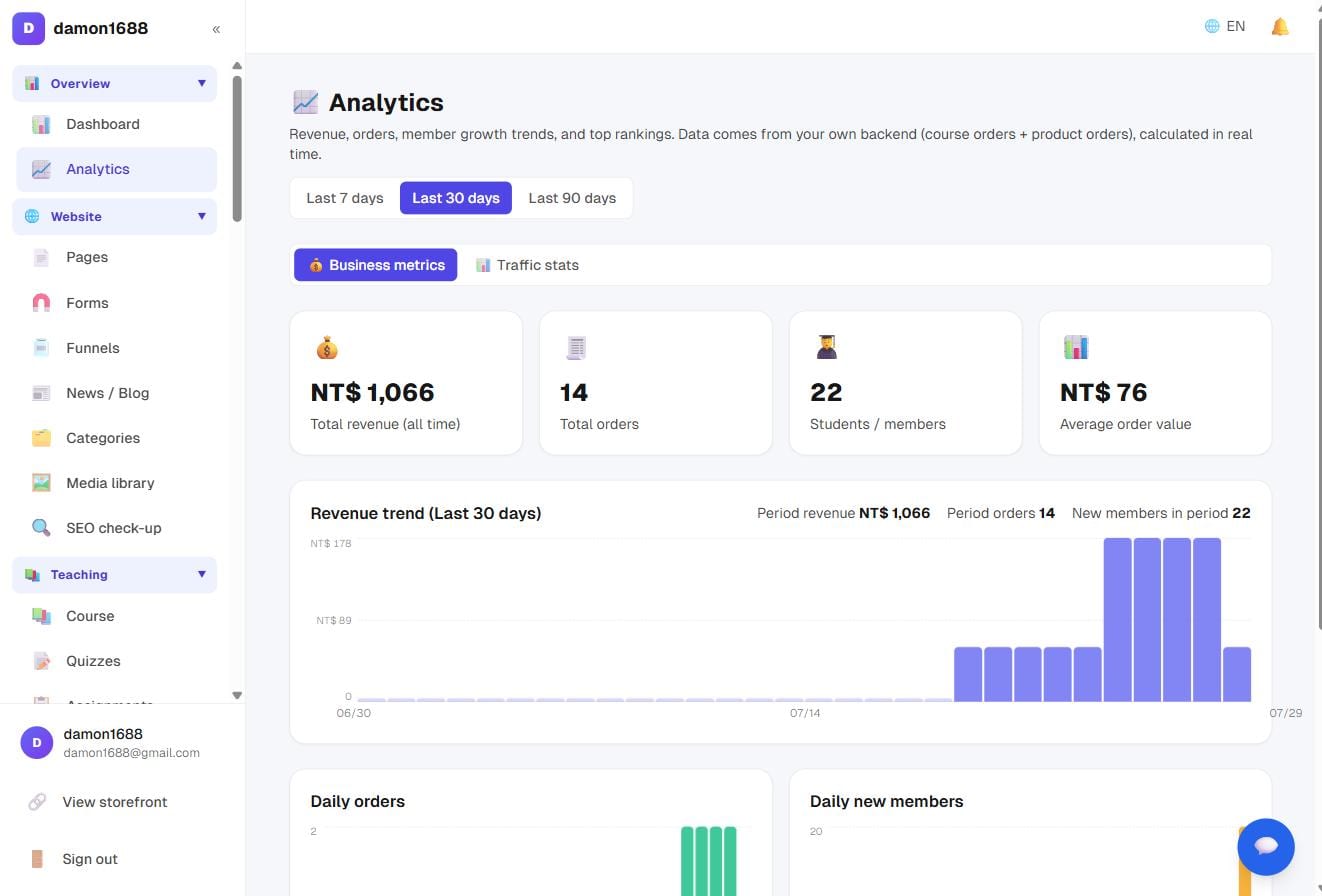
Task: Click the Overview section header
Action: tap(114, 84)
